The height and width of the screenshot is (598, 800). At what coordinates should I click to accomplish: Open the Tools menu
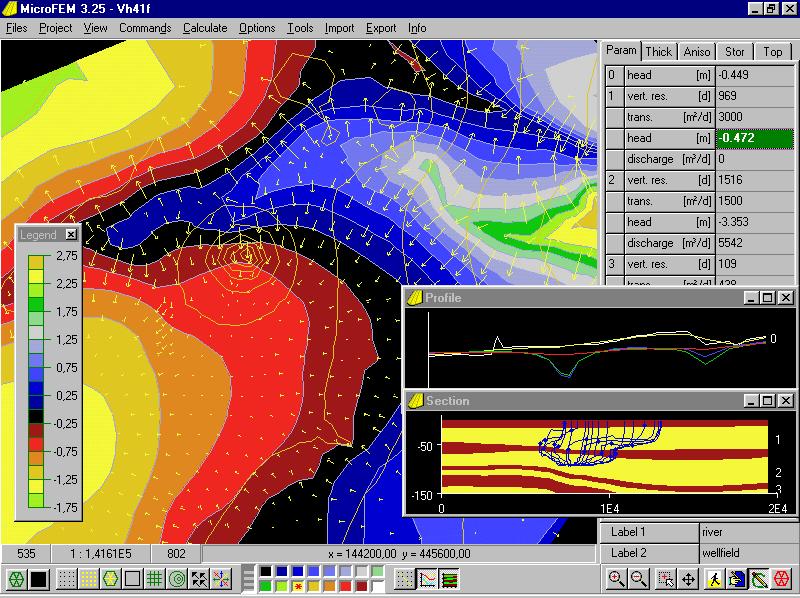pos(300,28)
